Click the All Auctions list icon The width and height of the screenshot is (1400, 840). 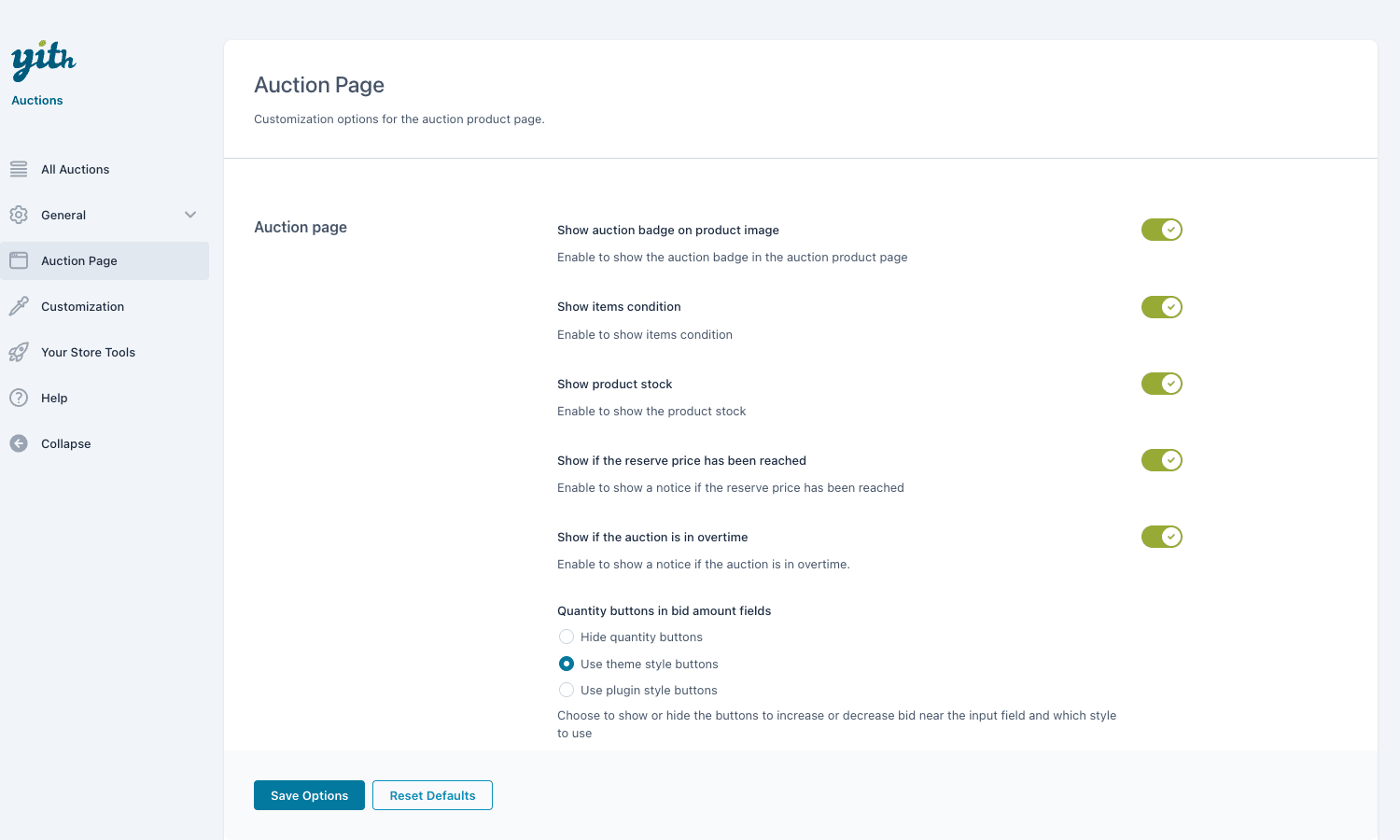(19, 169)
